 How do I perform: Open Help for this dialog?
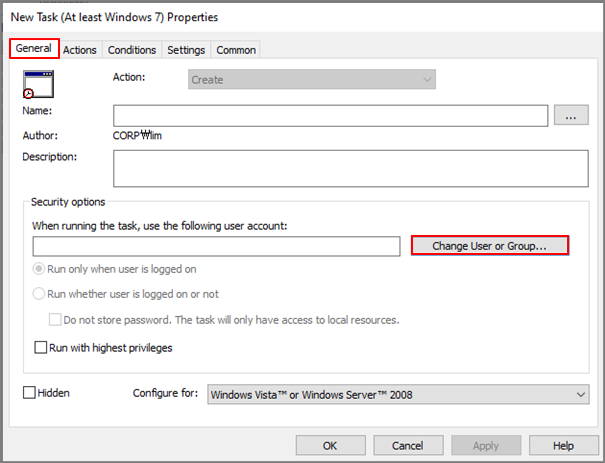pyautogui.click(x=564, y=446)
